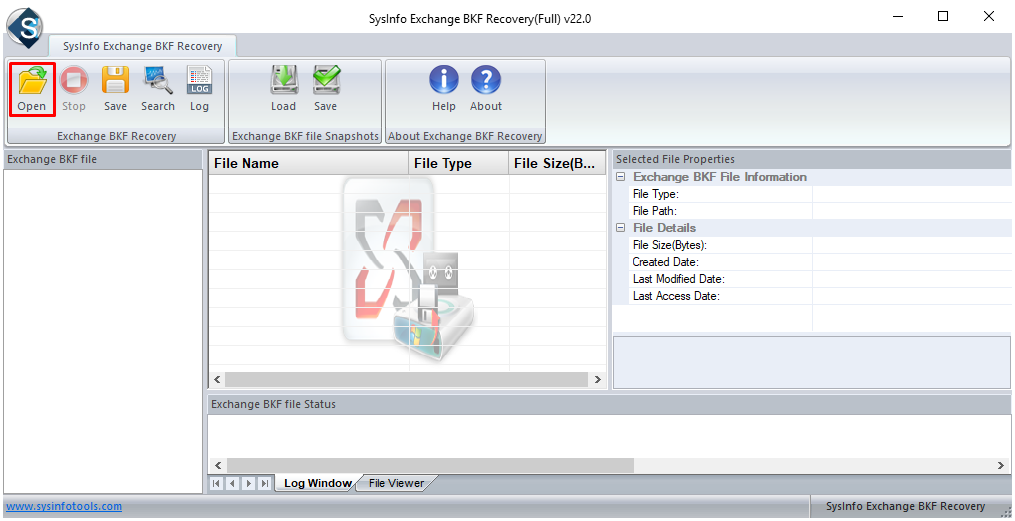Image resolution: width=1015 pixels, height=521 pixels.
Task: Click status log scrollbar right arrow
Action: [x=1001, y=465]
